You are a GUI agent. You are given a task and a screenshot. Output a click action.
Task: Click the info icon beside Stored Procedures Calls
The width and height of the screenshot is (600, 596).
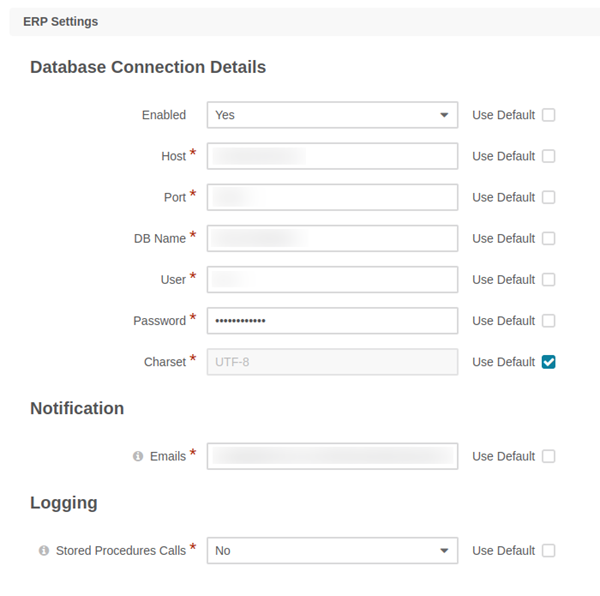[44, 551]
